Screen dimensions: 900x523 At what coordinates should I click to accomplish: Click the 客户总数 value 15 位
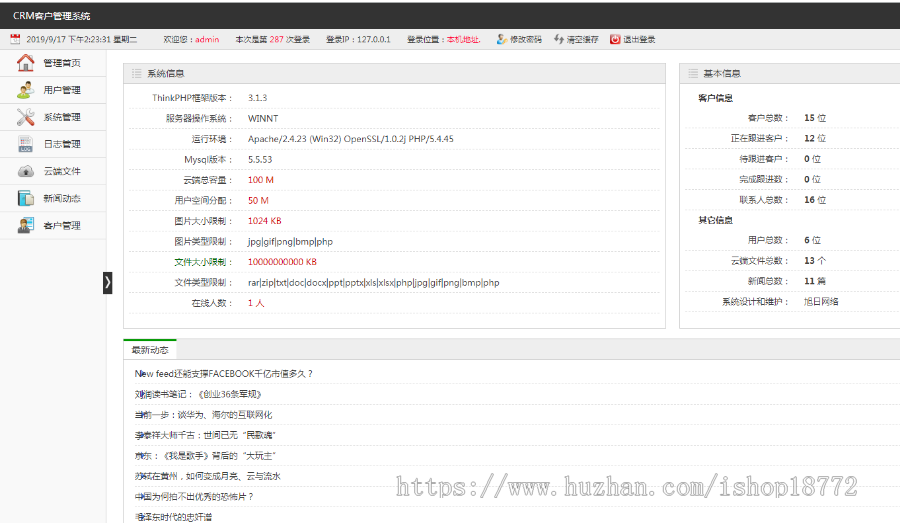[x=815, y=118]
